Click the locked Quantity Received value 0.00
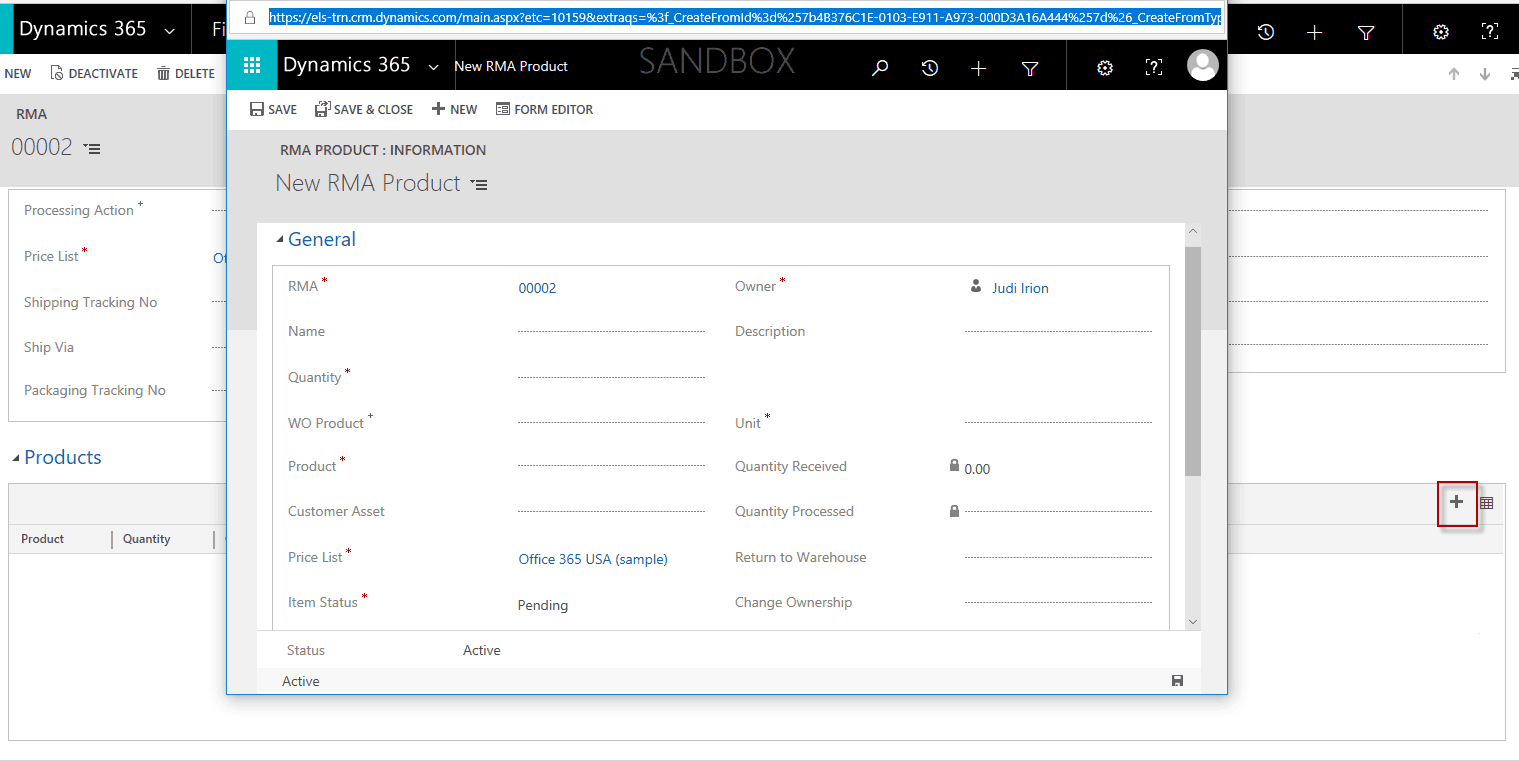This screenshot has height=761, width=1519. (977, 469)
